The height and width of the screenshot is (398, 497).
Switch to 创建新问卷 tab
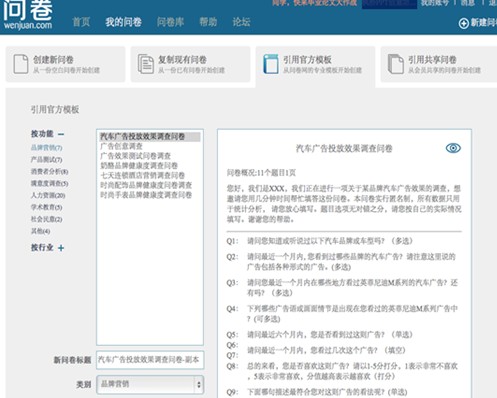[x=65, y=64]
